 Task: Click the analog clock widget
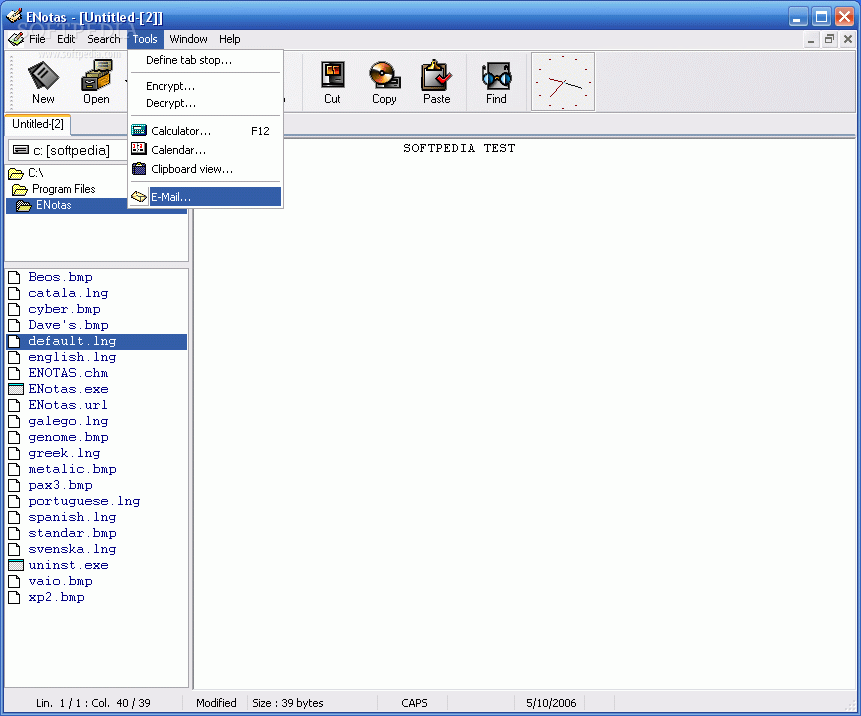tap(563, 82)
